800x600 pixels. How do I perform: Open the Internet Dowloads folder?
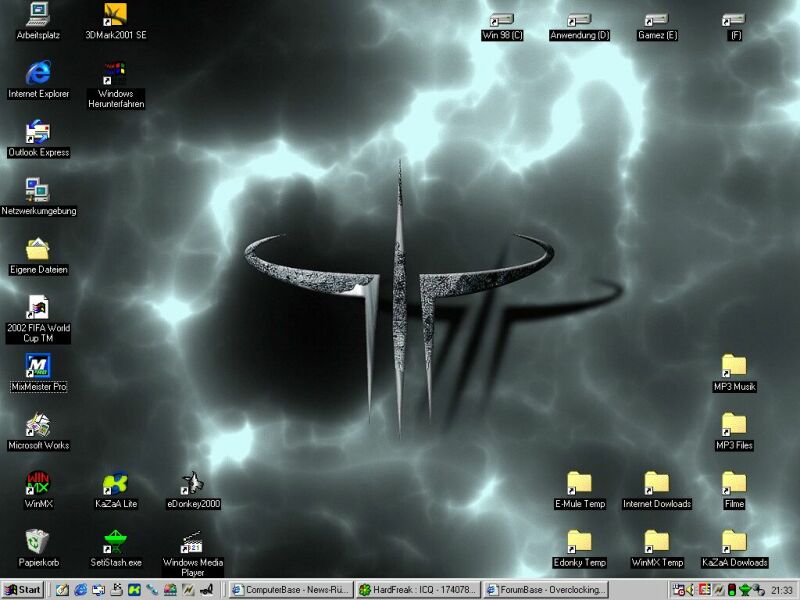(x=657, y=490)
